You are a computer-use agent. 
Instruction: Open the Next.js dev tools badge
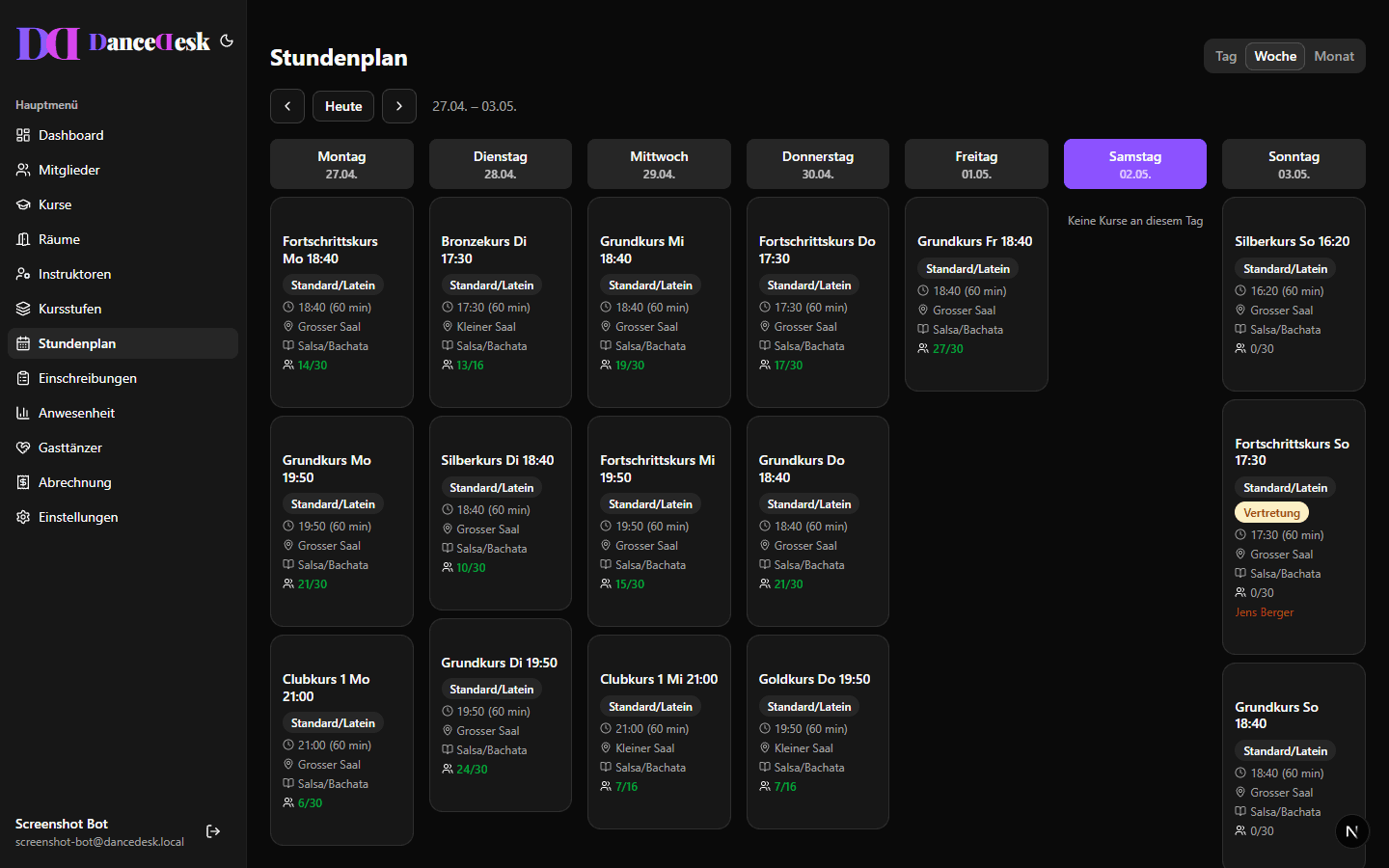(1351, 831)
